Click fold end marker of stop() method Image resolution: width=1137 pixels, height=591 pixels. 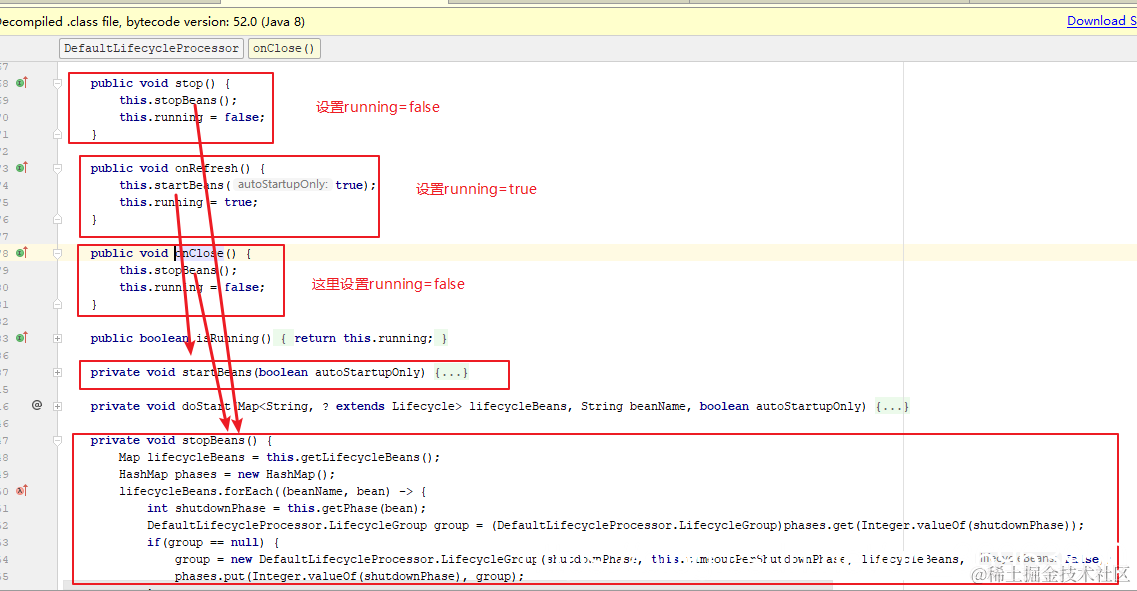click(57, 134)
